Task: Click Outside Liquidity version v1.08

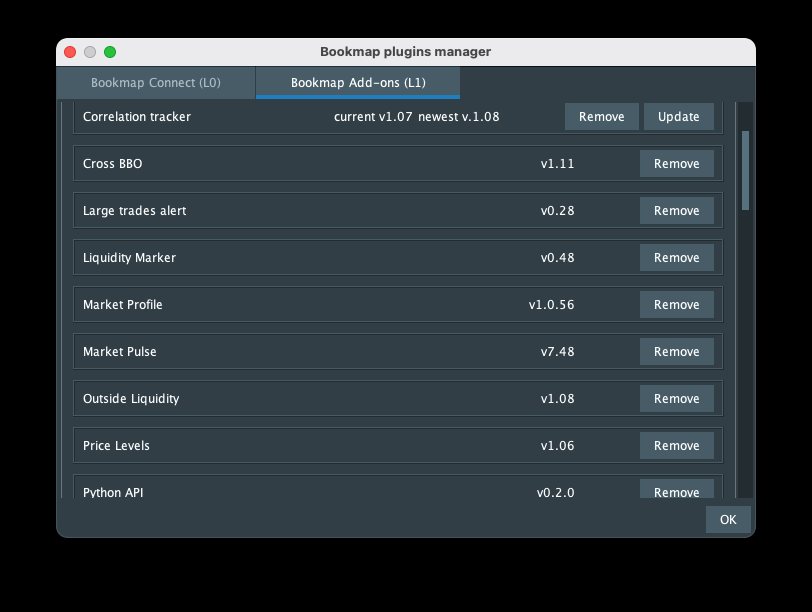Action: (557, 399)
